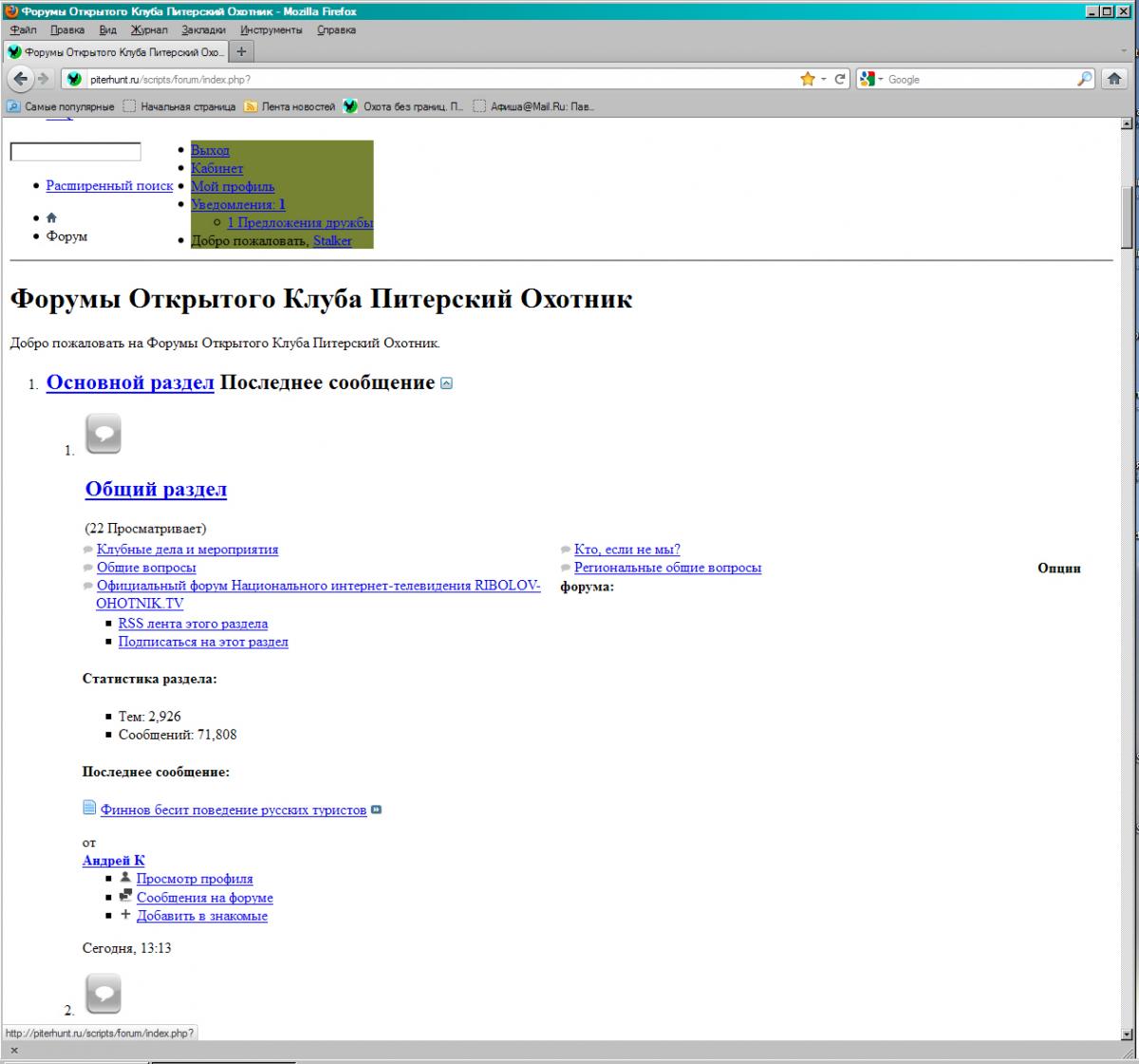Open the Закладки menu
Image resolution: width=1139 pixels, height=1064 pixels.
click(x=203, y=29)
